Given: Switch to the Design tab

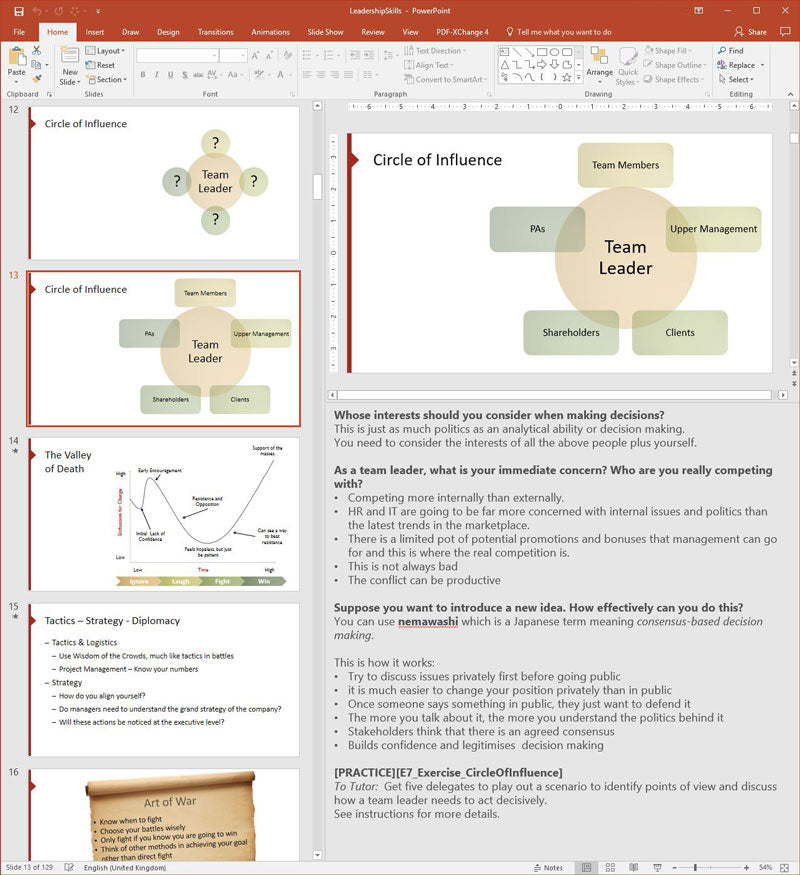Looking at the screenshot, I should (168, 32).
